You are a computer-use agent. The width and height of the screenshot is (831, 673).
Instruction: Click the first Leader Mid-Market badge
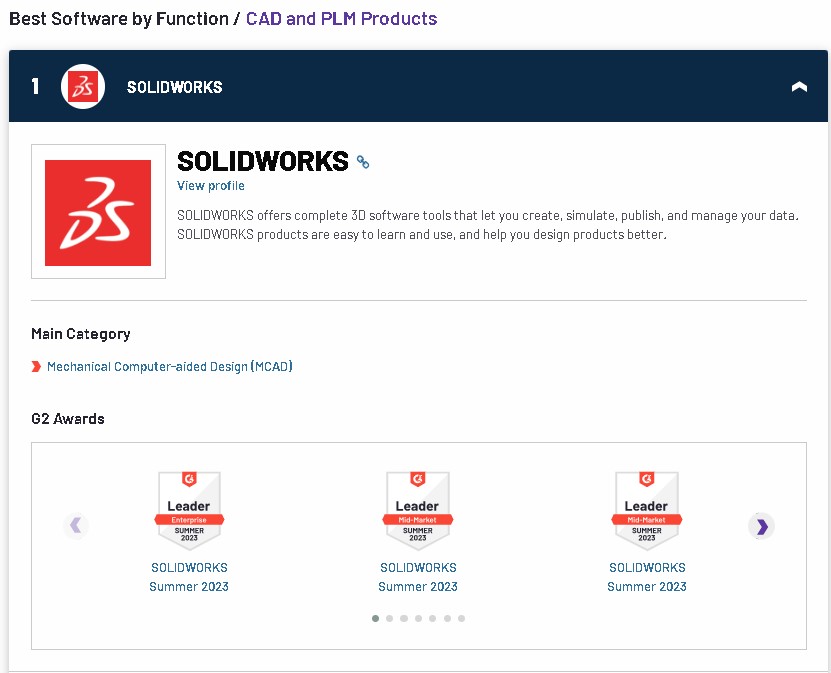(418, 511)
